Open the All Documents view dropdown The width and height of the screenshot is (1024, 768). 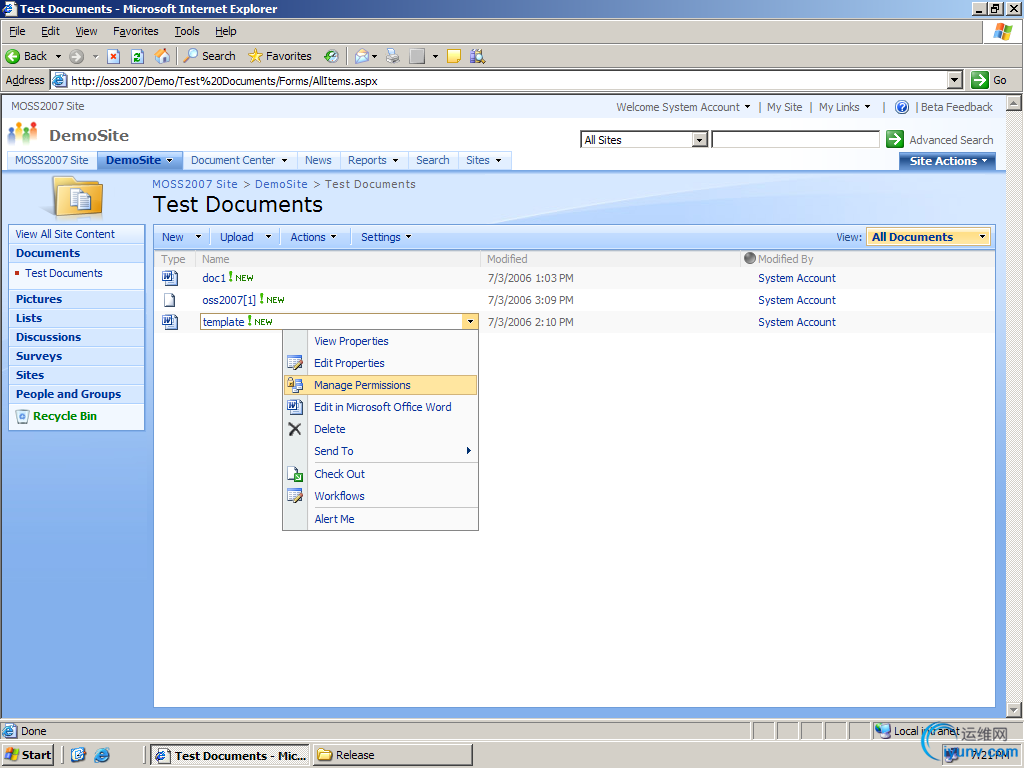click(928, 237)
